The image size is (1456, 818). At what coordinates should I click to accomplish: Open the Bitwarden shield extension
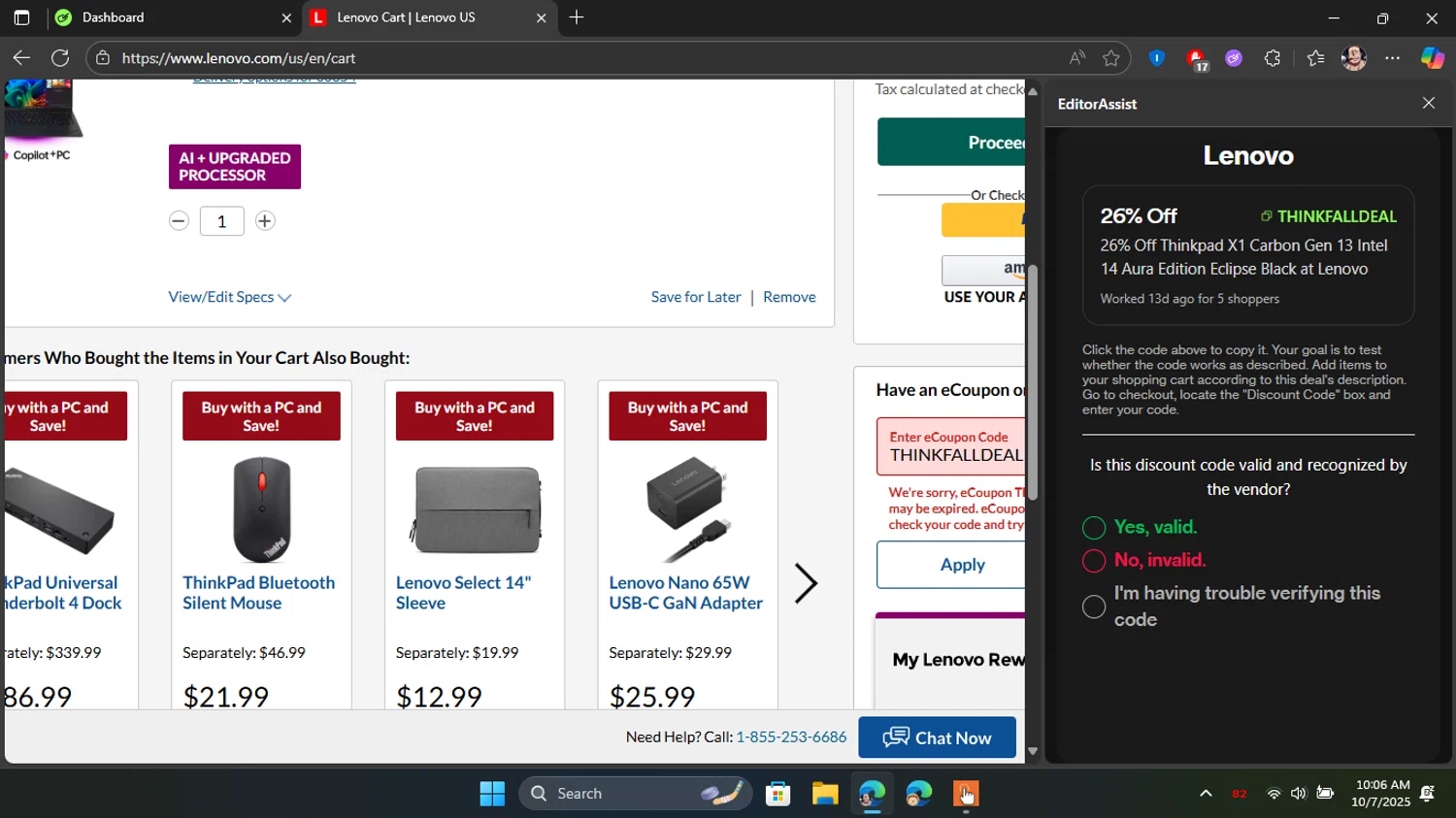[x=1157, y=58]
